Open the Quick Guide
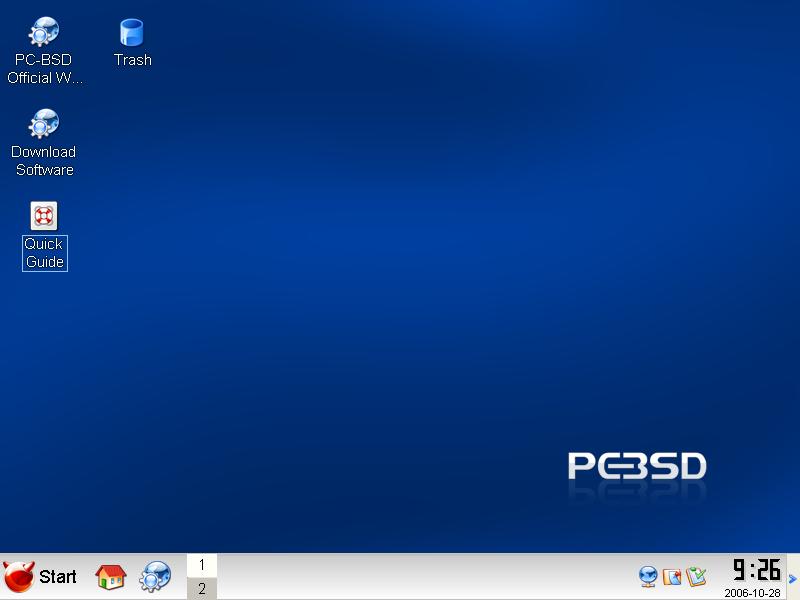The height and width of the screenshot is (600, 800). tap(44, 215)
